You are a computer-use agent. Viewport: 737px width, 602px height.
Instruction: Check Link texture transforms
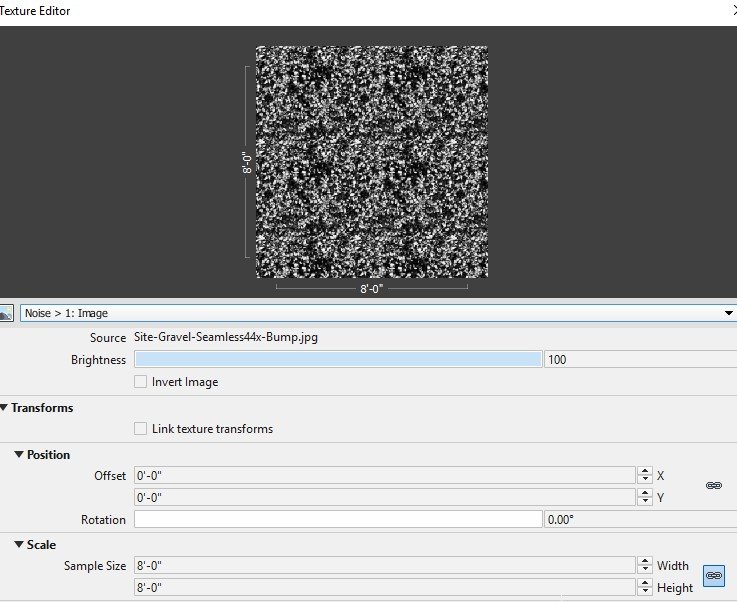(141, 429)
